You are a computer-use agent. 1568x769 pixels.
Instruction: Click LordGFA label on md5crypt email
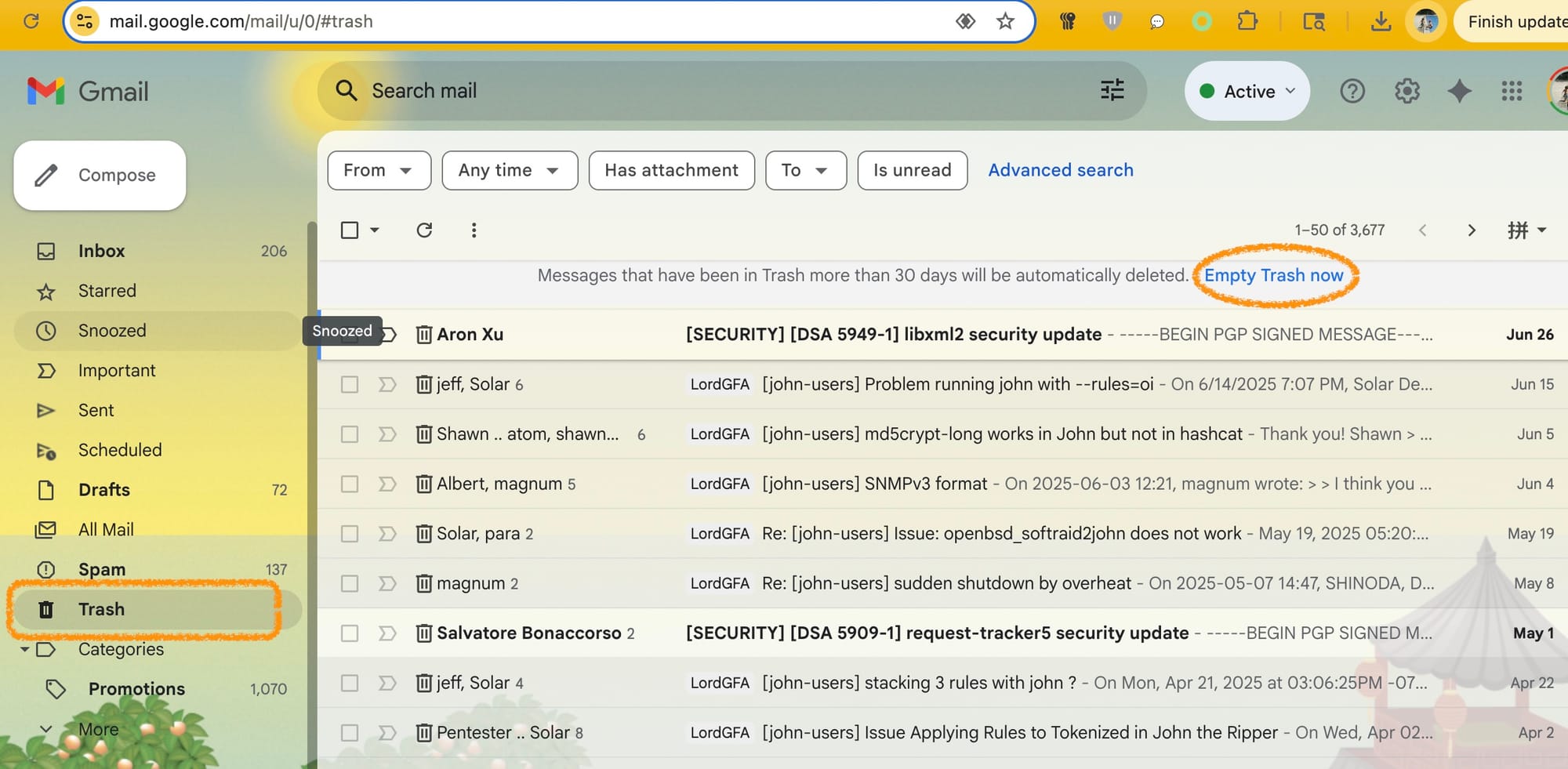click(x=720, y=434)
